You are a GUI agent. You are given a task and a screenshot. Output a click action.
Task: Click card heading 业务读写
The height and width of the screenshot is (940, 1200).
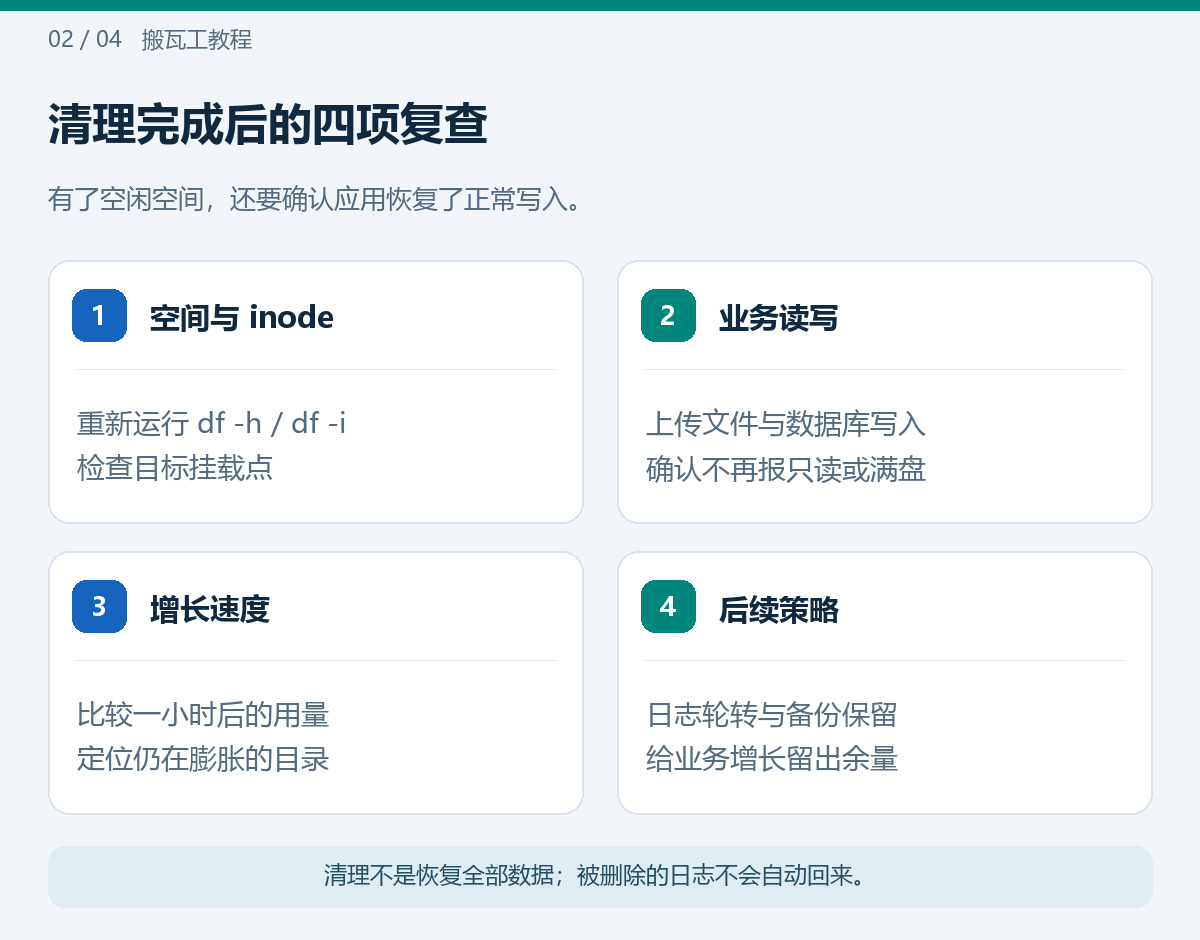(x=778, y=317)
